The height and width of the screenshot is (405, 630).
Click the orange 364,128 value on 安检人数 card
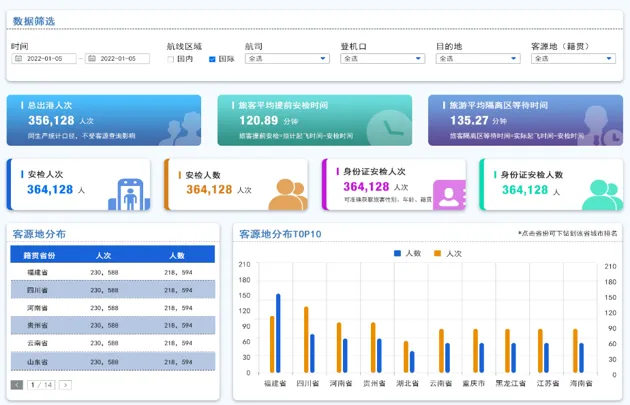(x=209, y=189)
